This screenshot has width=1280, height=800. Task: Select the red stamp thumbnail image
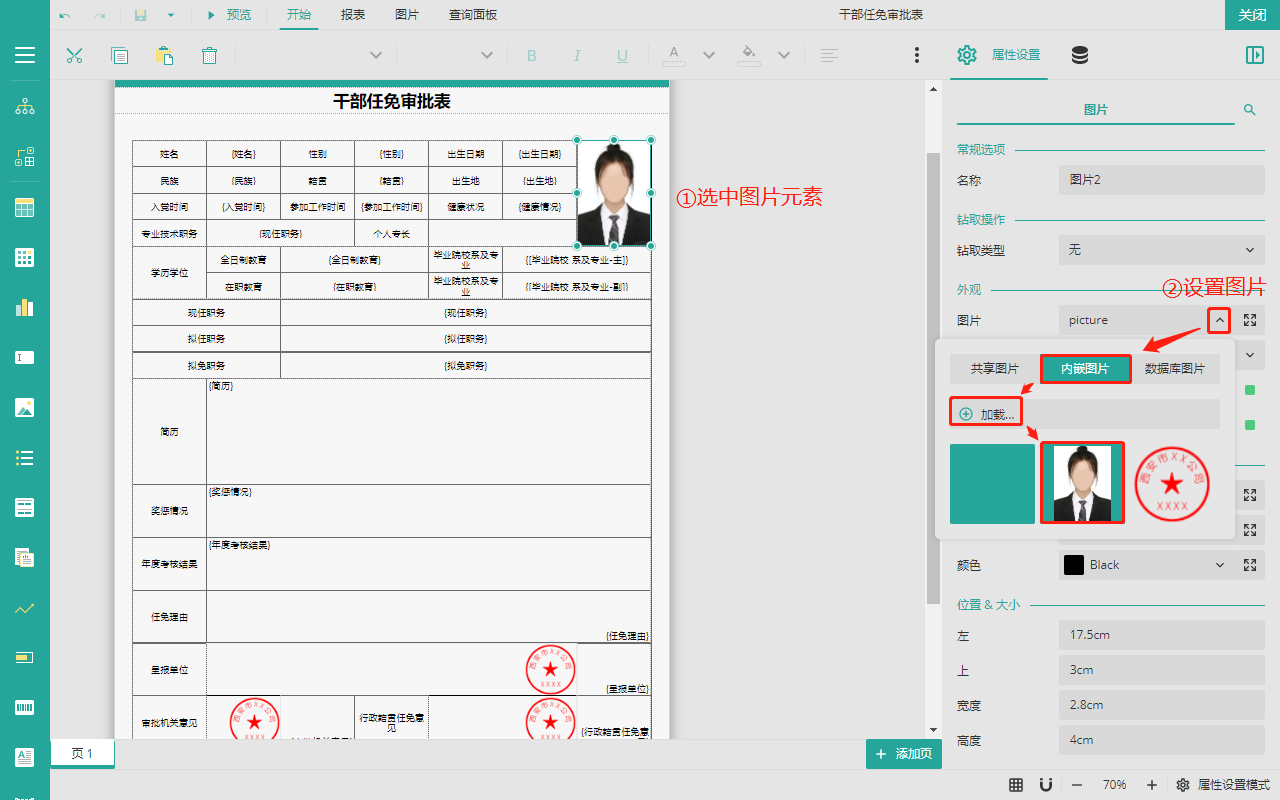click(x=1172, y=483)
